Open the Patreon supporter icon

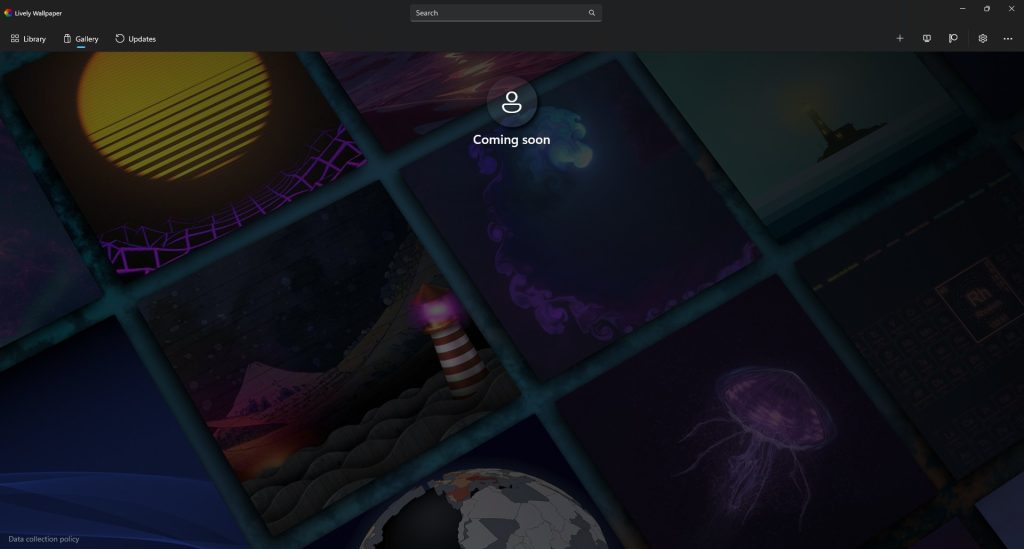point(953,39)
